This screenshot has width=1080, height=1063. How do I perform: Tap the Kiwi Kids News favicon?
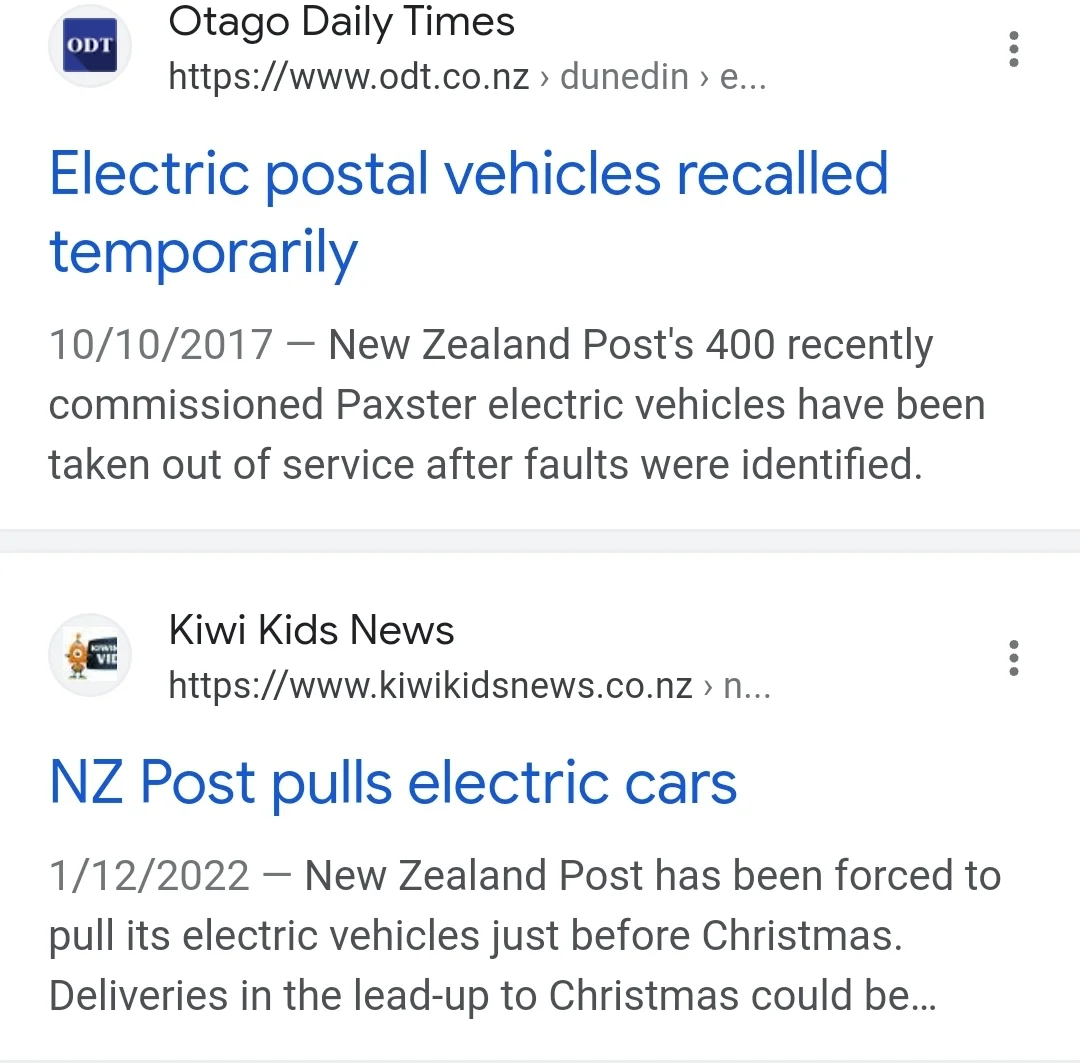(x=90, y=655)
